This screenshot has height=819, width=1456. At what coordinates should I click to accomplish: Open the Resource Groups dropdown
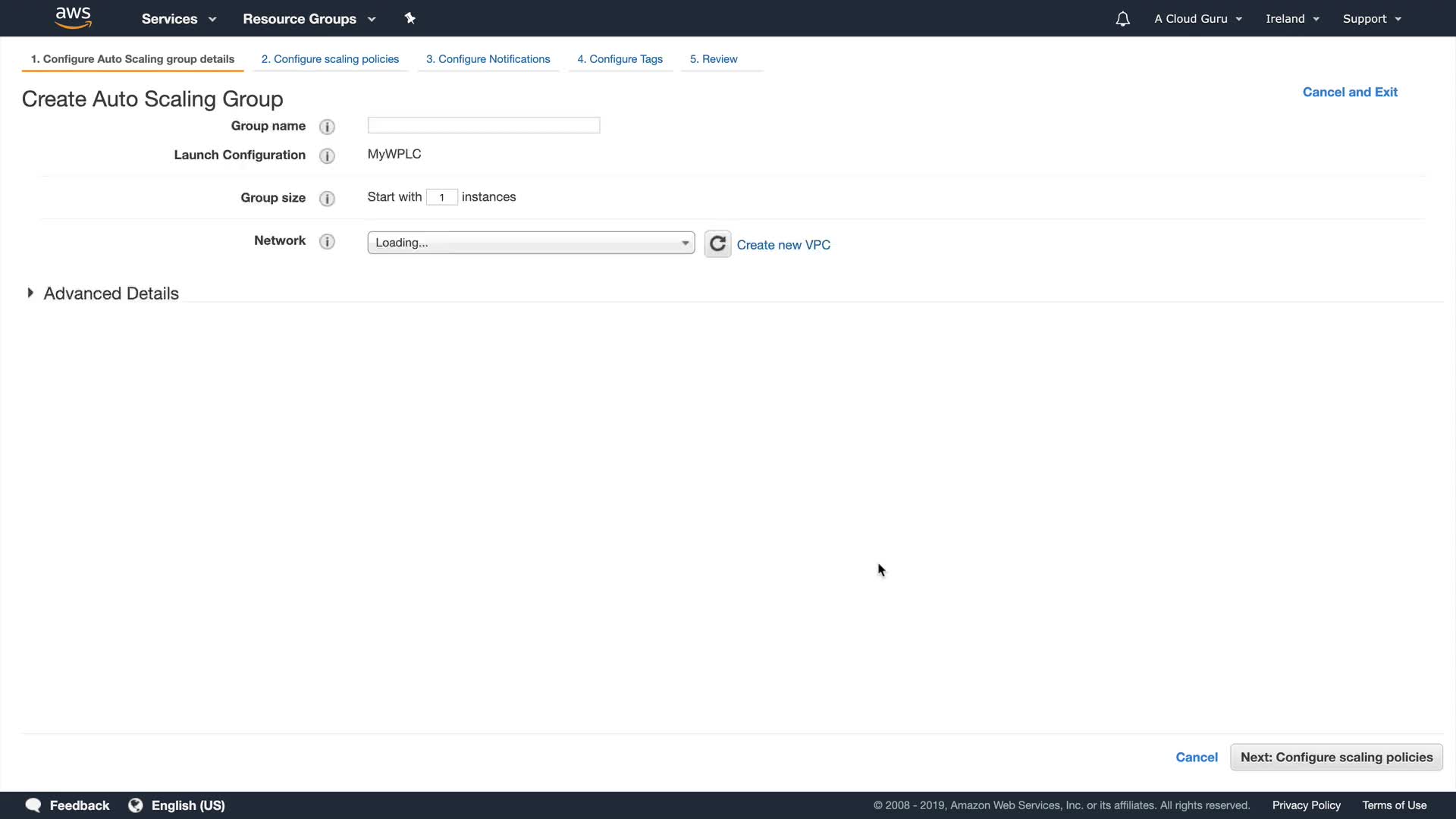309,19
